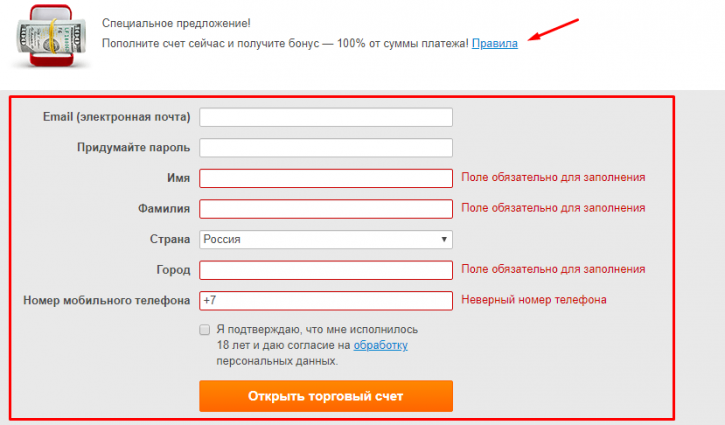The image size is (725, 425).
Task: Select the Придумайте пароль password field
Action: 326,148
